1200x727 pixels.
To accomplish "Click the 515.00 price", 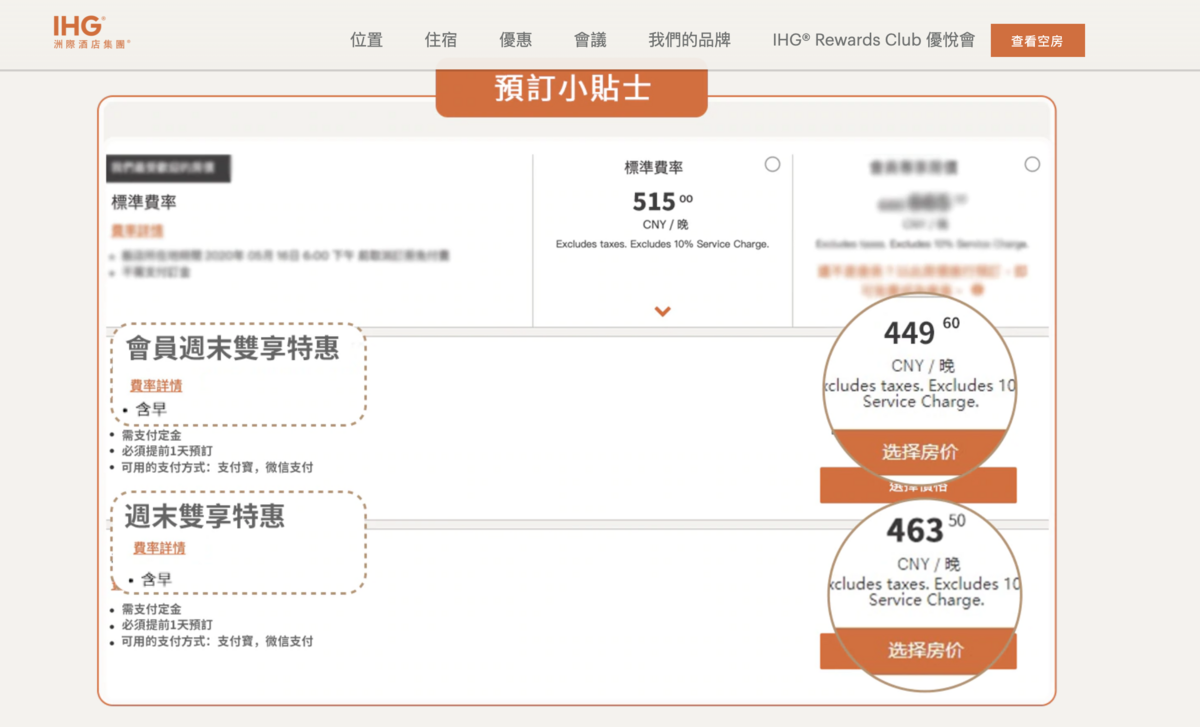I will point(662,201).
